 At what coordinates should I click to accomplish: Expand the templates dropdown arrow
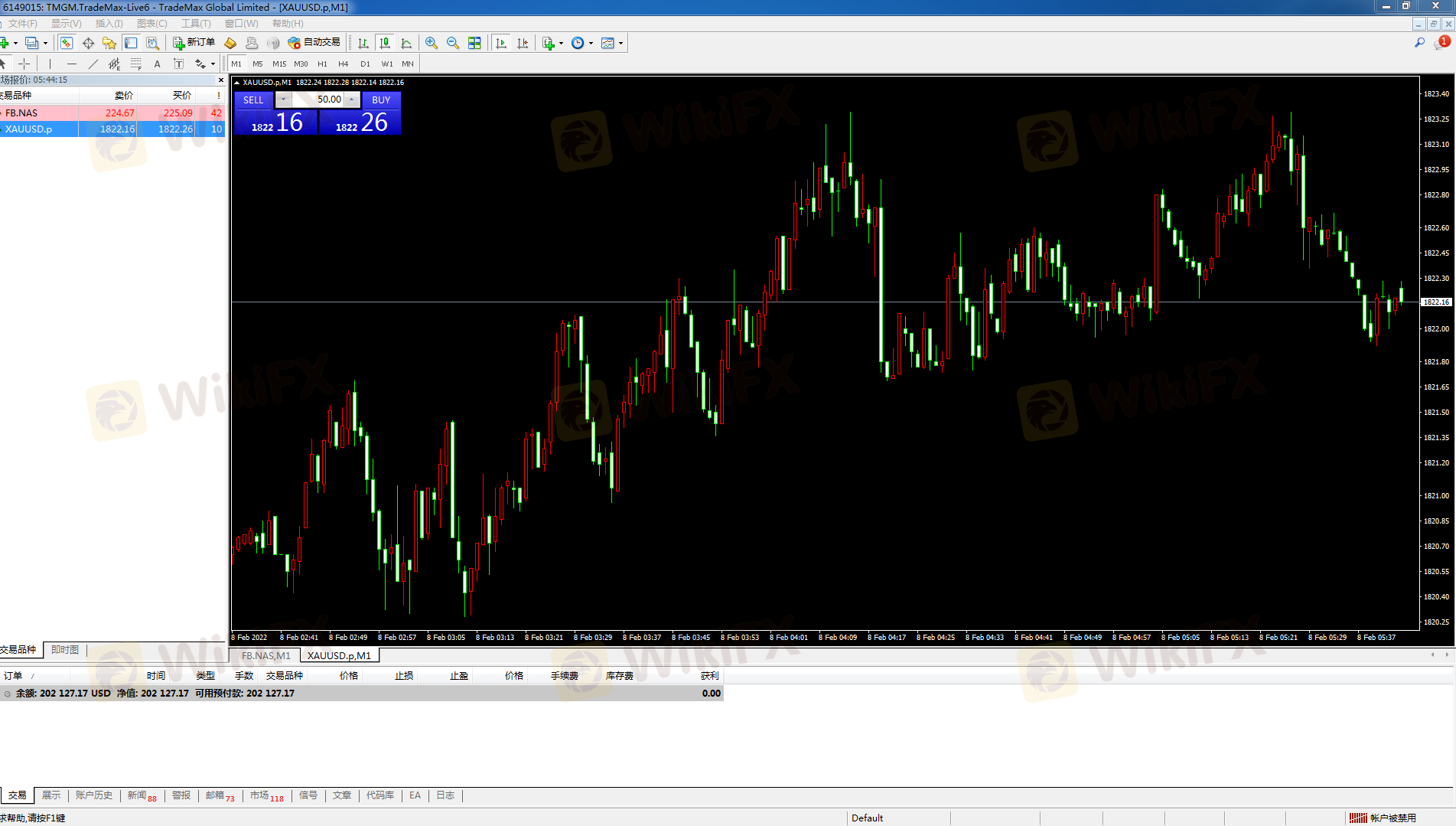621,43
